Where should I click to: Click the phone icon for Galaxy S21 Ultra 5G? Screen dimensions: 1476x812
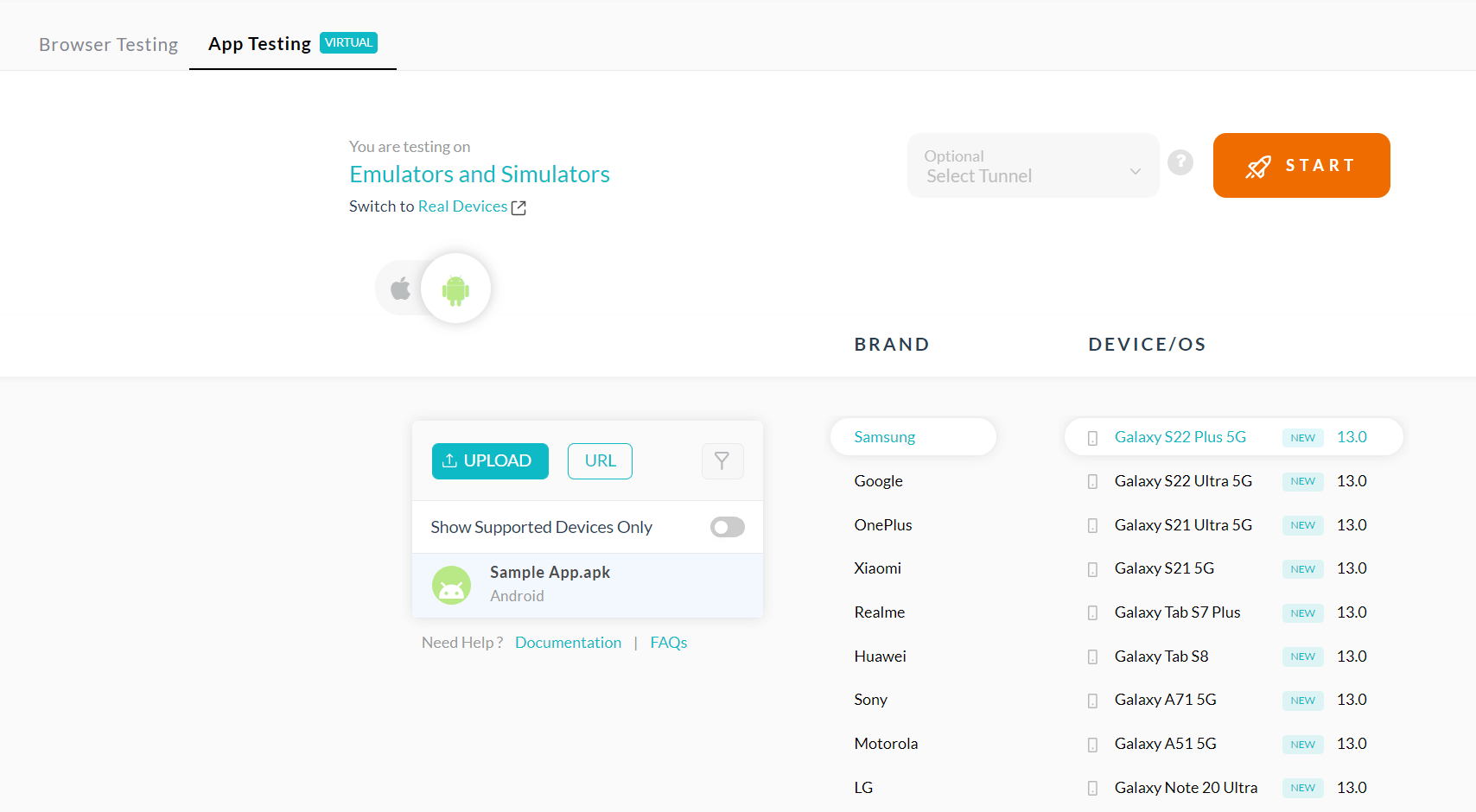tap(1092, 526)
